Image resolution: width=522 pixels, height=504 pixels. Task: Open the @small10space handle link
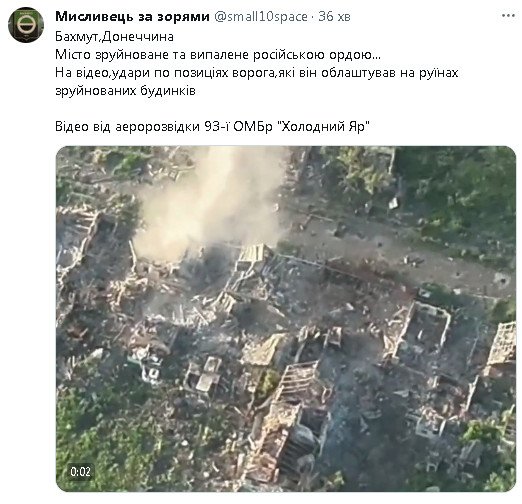tap(260, 16)
